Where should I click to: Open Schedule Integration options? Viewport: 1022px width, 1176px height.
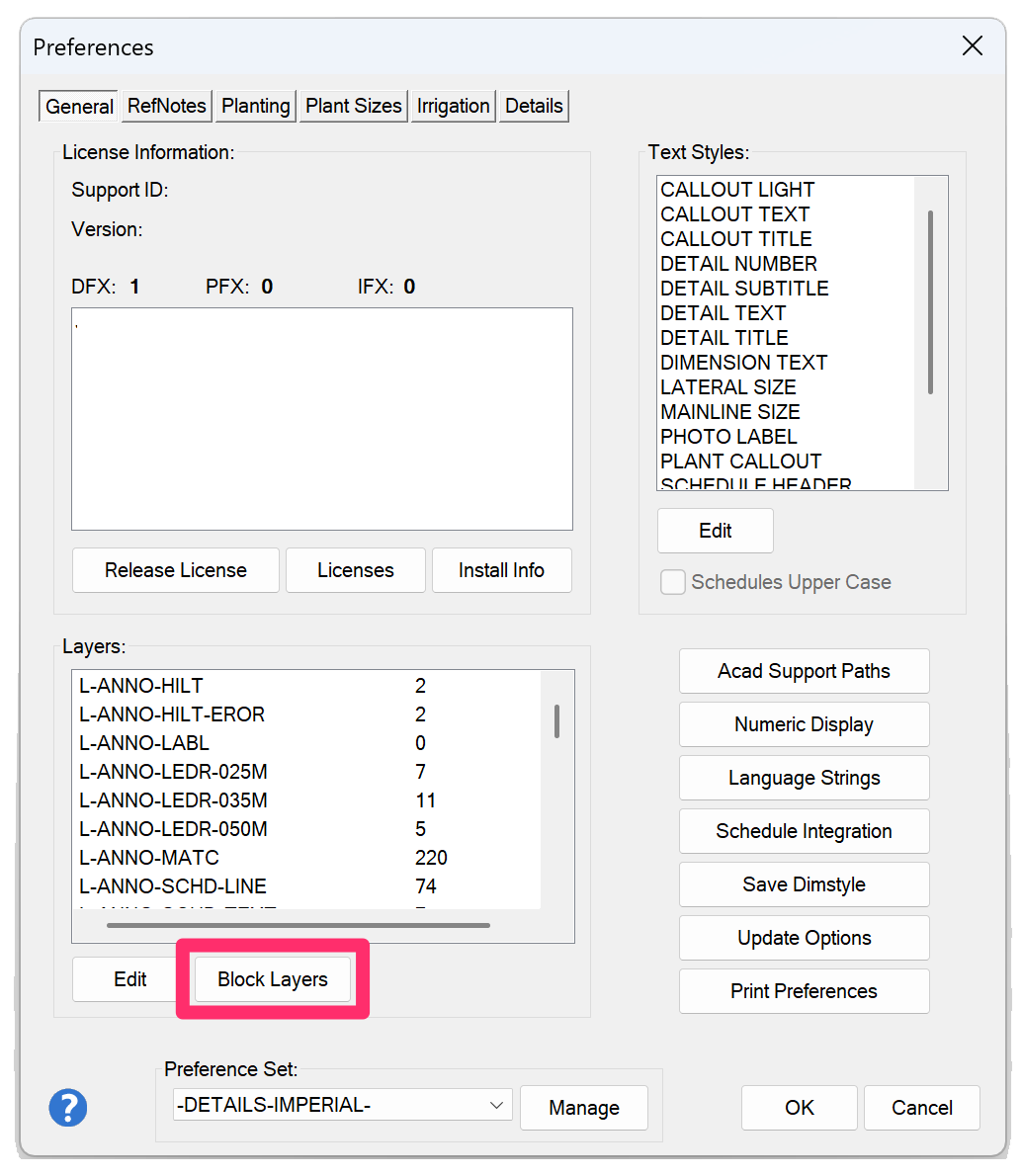[804, 831]
